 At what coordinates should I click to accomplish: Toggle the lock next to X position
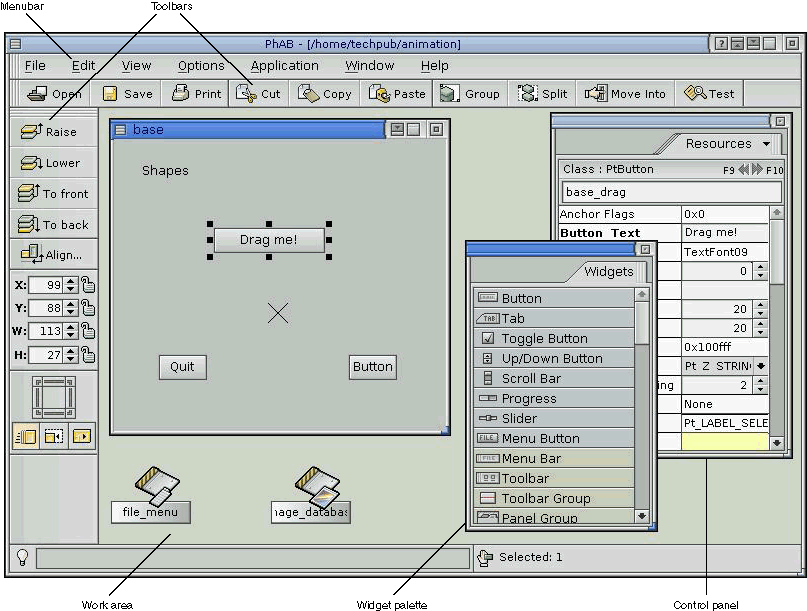point(89,285)
